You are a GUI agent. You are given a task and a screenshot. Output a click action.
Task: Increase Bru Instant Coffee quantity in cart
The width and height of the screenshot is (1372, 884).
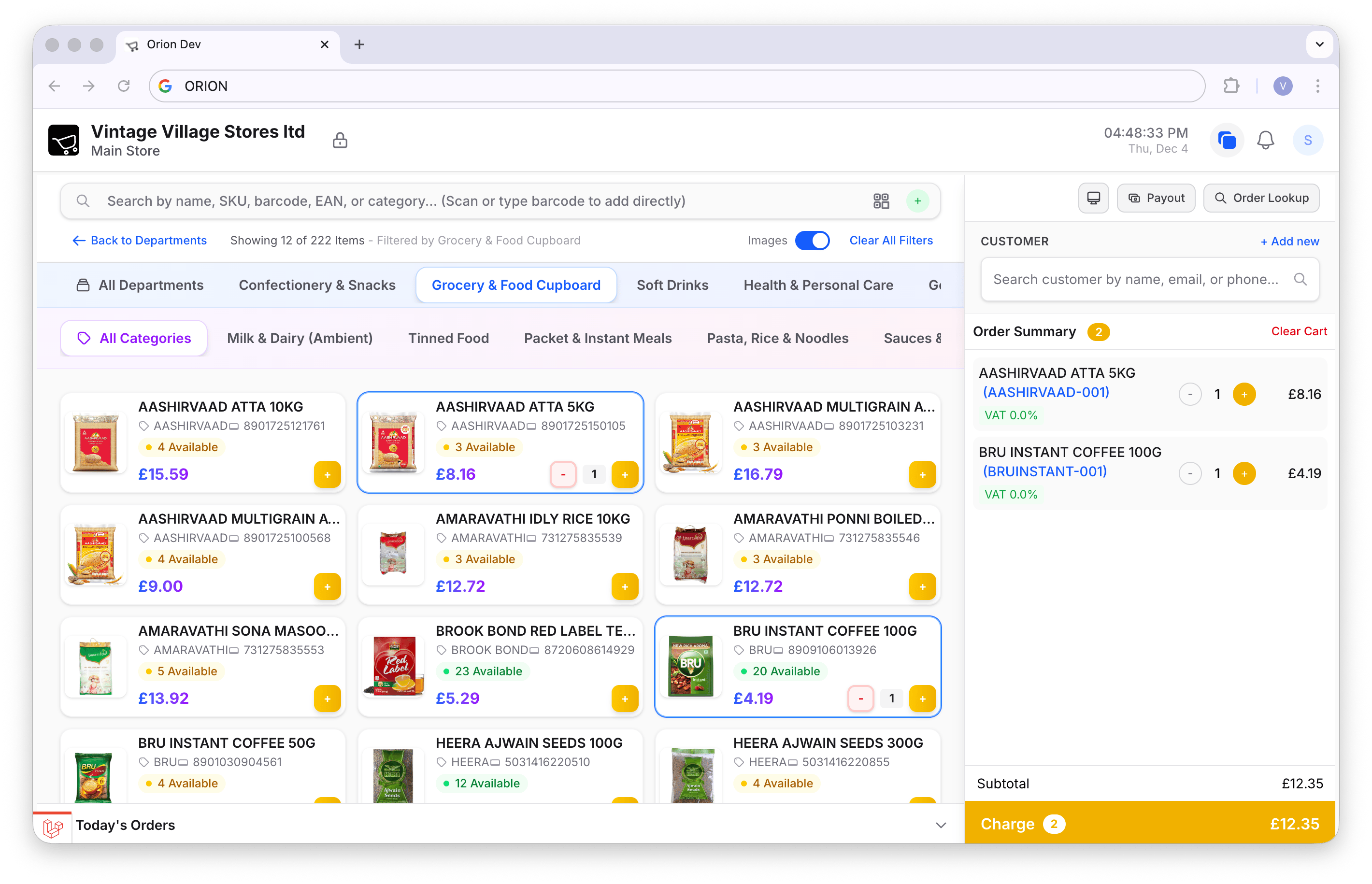coord(1243,473)
